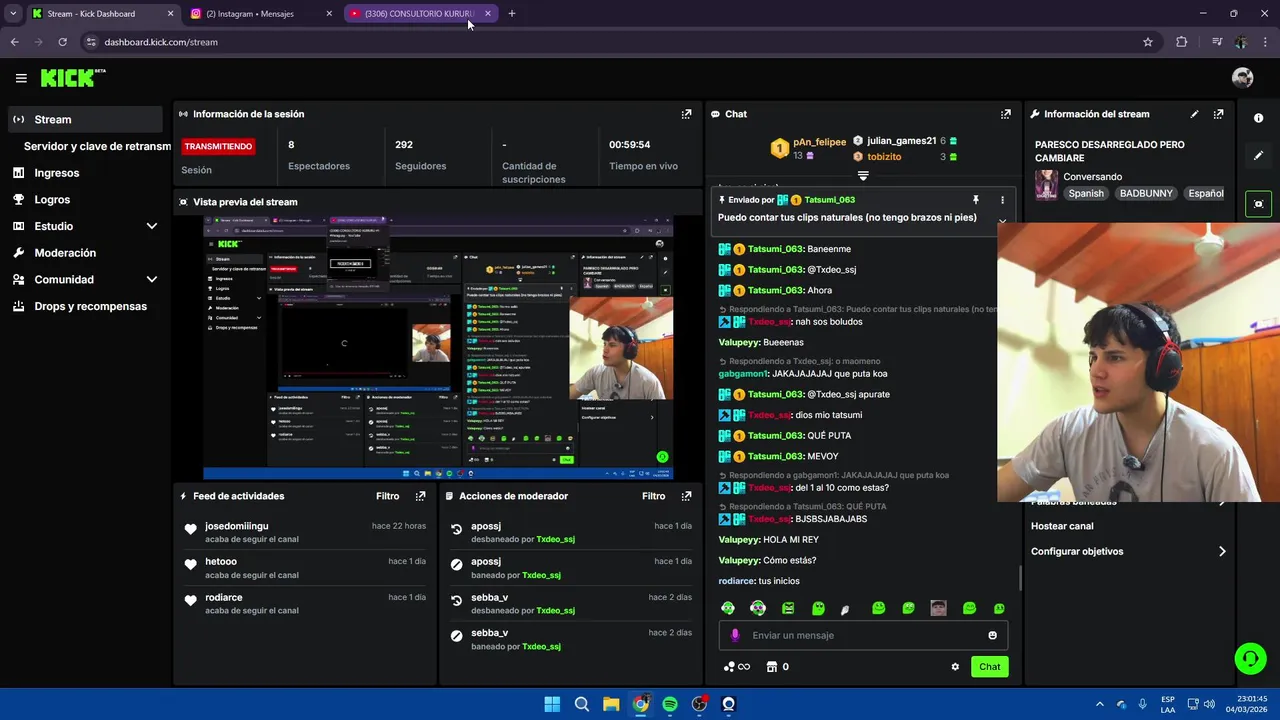Open the hamburger menu beside Kick logo

click(21, 78)
